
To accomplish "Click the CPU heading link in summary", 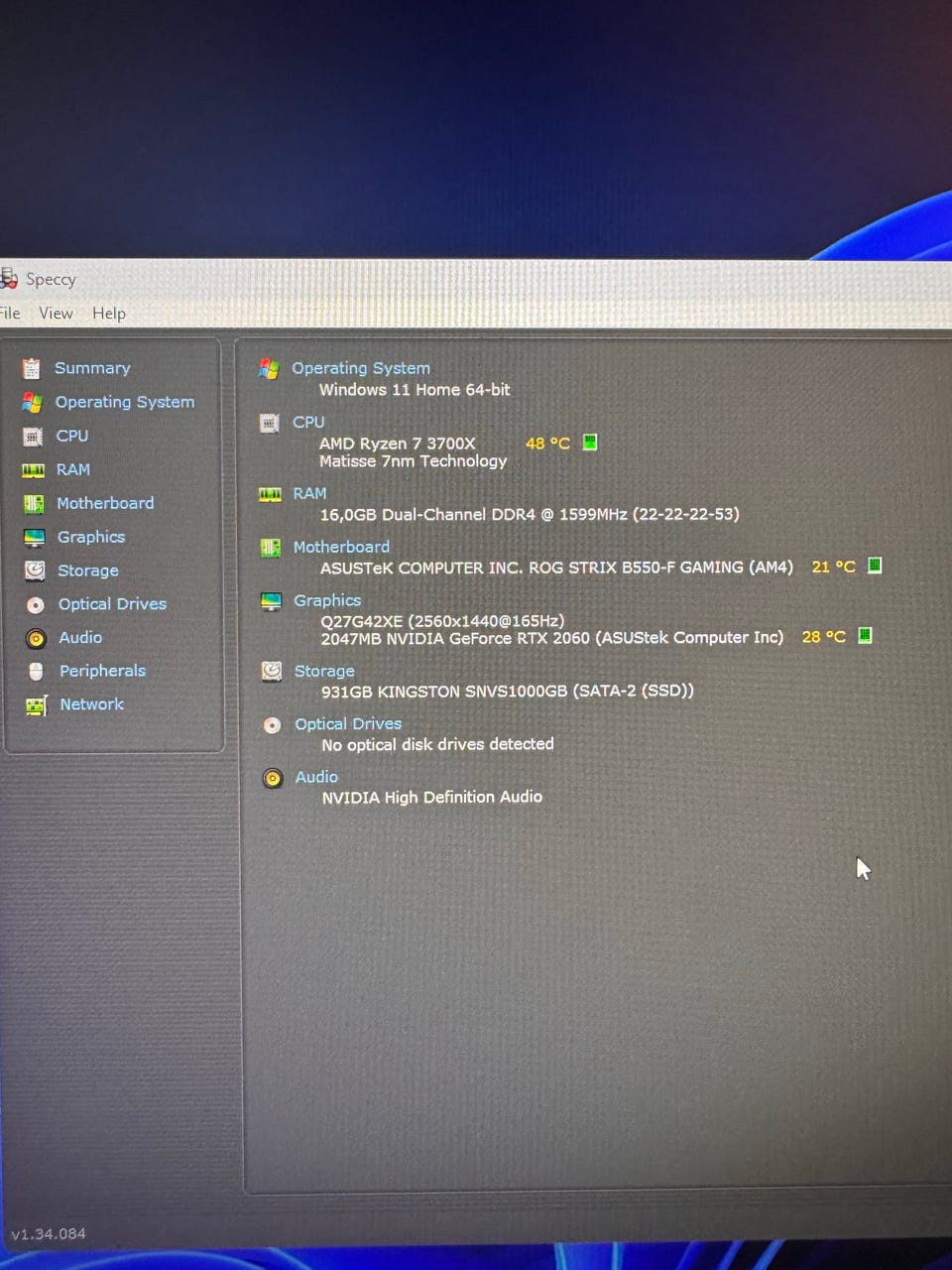I will (308, 422).
